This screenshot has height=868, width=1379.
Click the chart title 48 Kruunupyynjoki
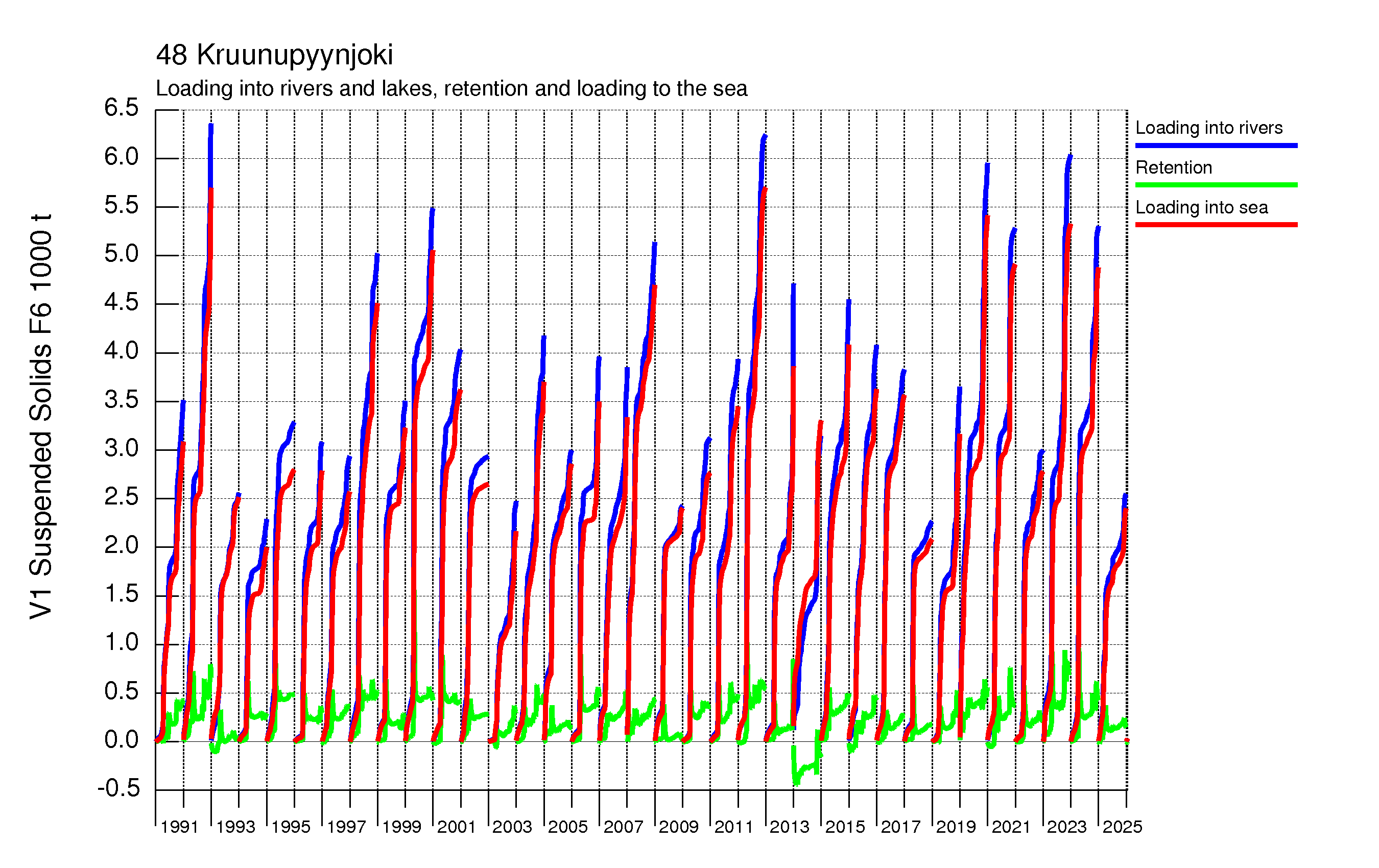274,55
